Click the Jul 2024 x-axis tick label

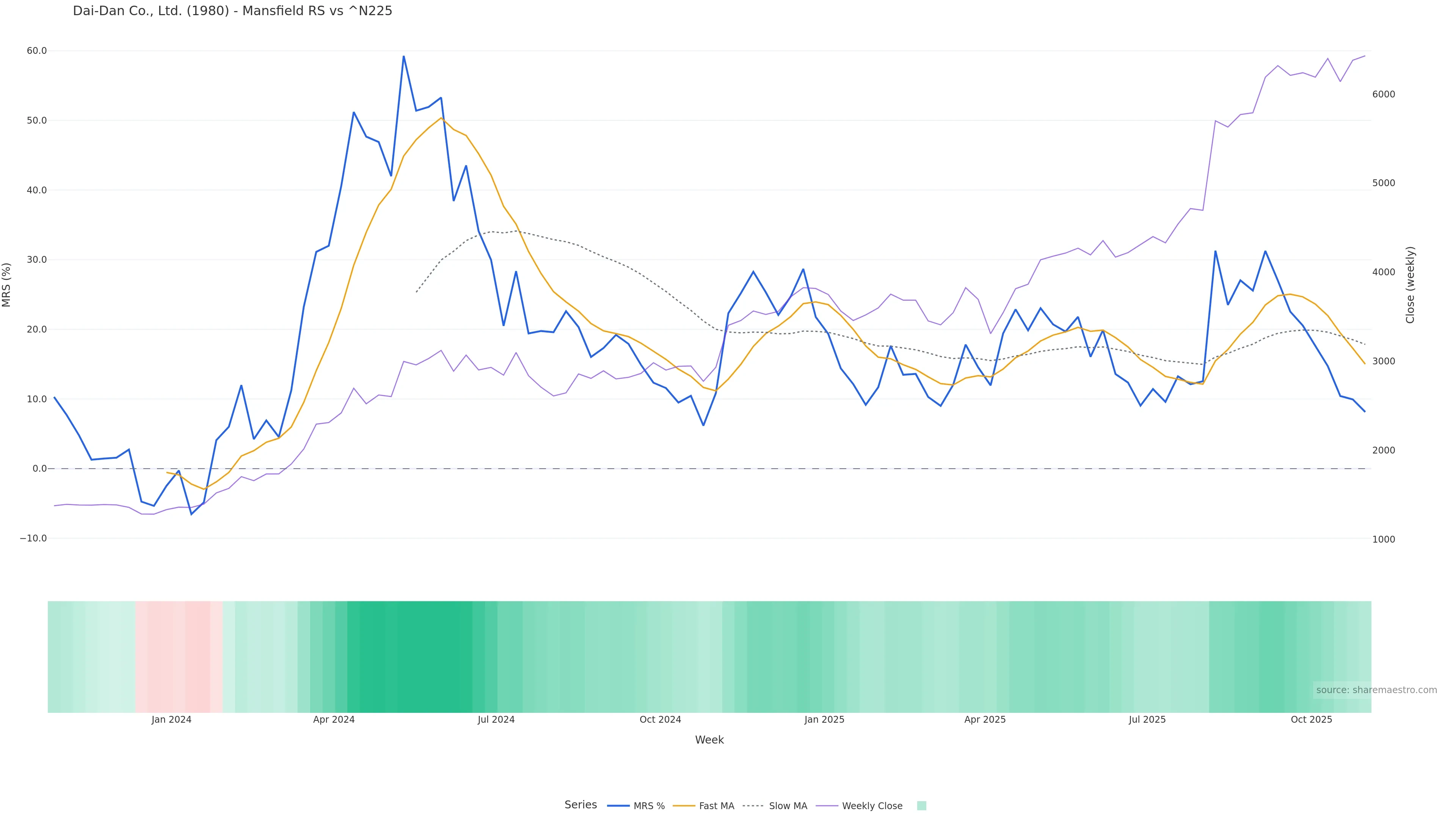click(x=496, y=720)
